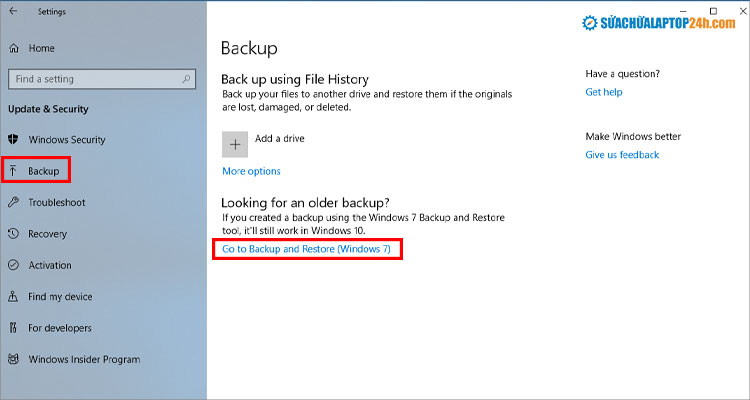
Task: Click Back up using File History heading
Action: 295,79
